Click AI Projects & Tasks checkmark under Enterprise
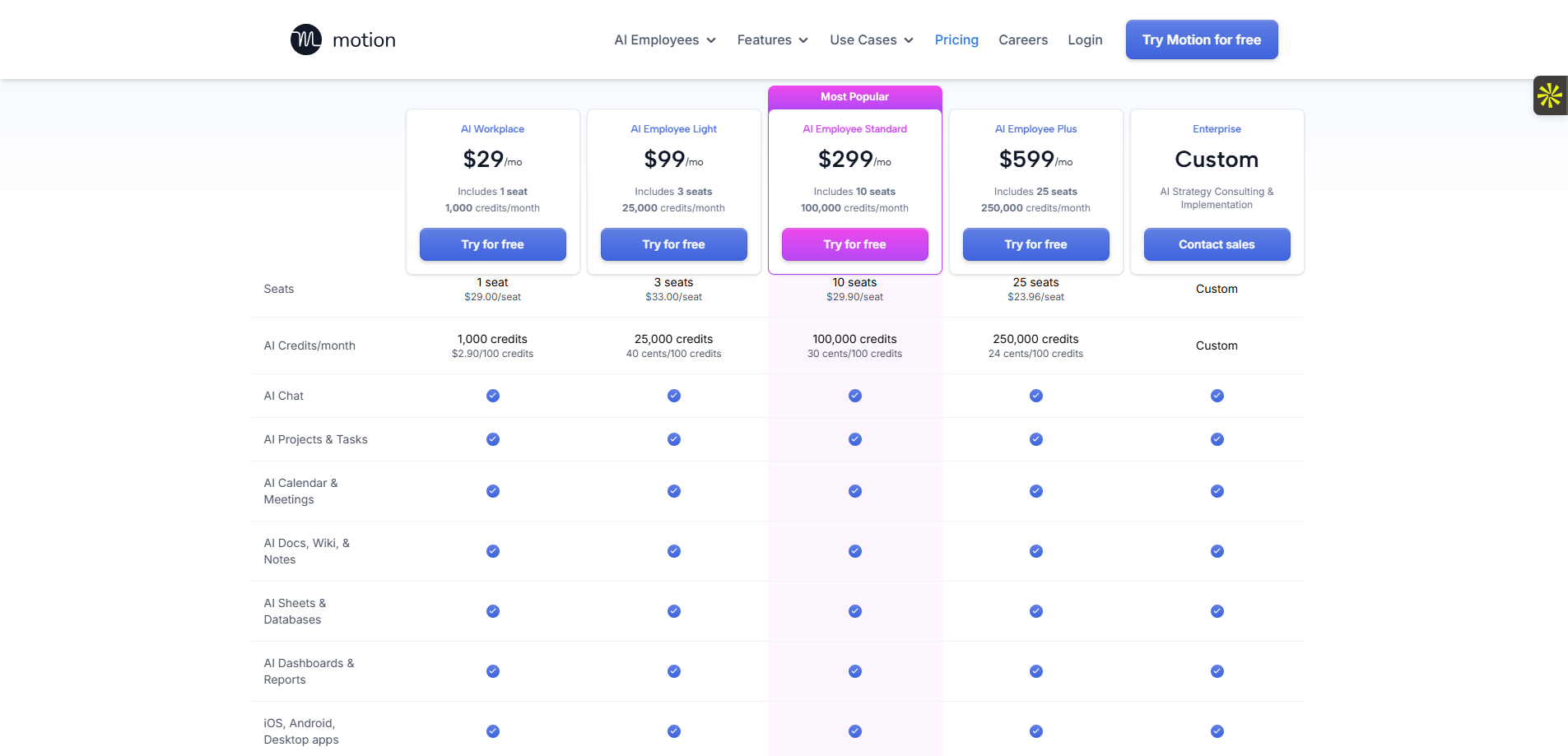Viewport: 1568px width, 756px height. 1217,439
